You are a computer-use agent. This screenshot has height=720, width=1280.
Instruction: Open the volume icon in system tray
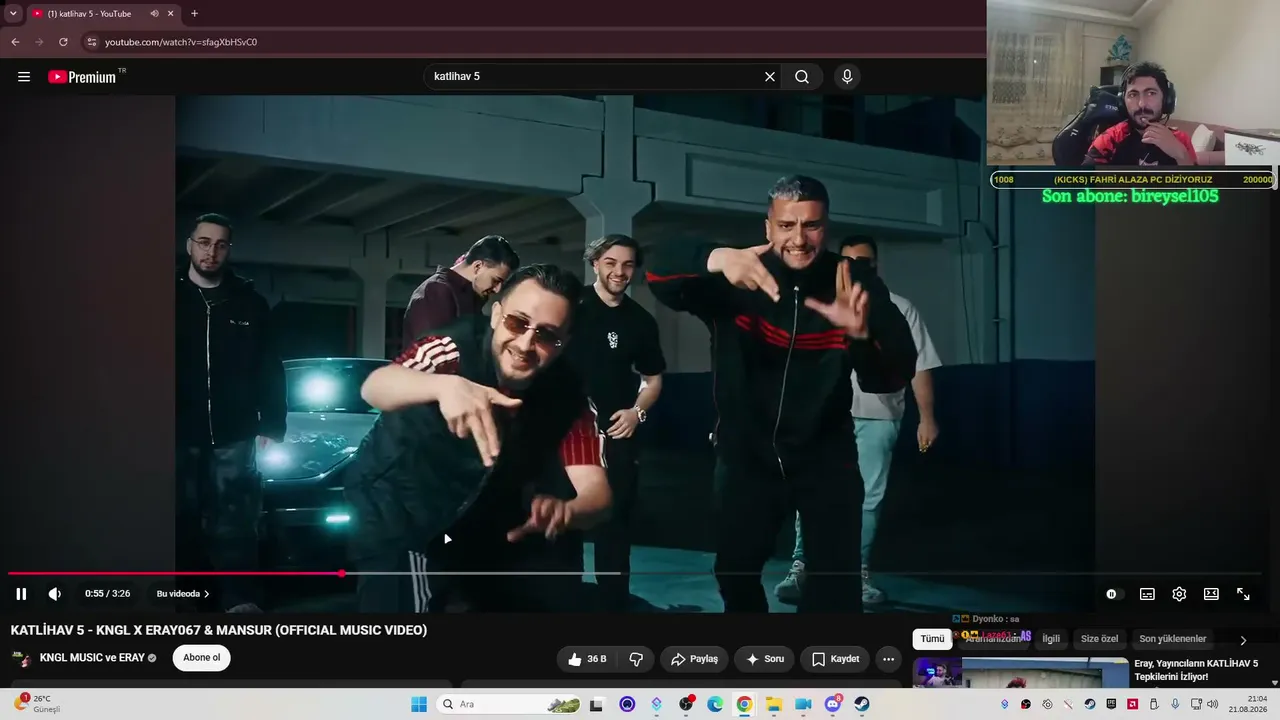(x=1213, y=704)
